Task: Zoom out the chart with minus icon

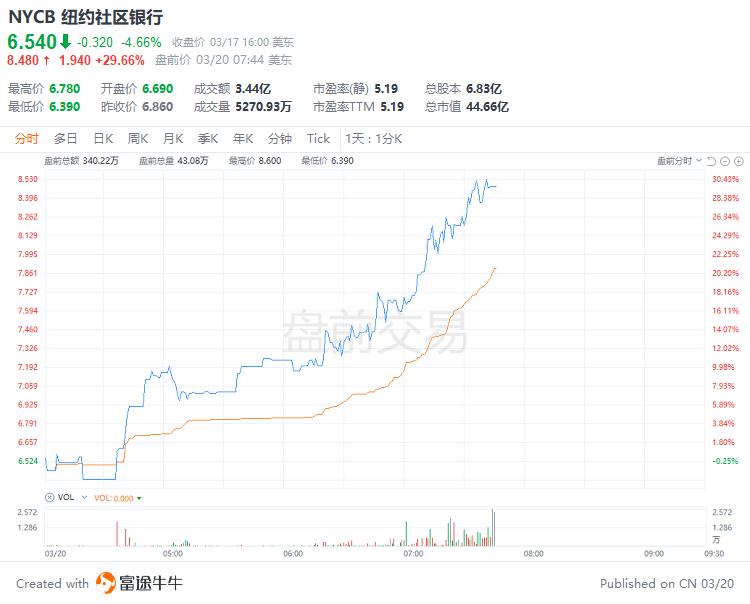Action: 725,161
